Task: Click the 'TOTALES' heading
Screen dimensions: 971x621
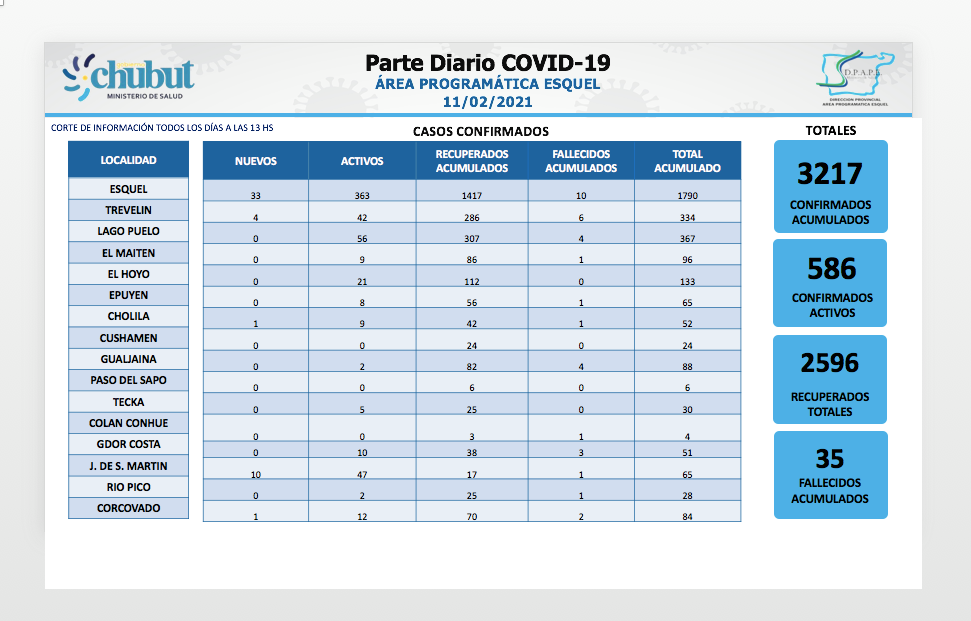Action: point(830,131)
